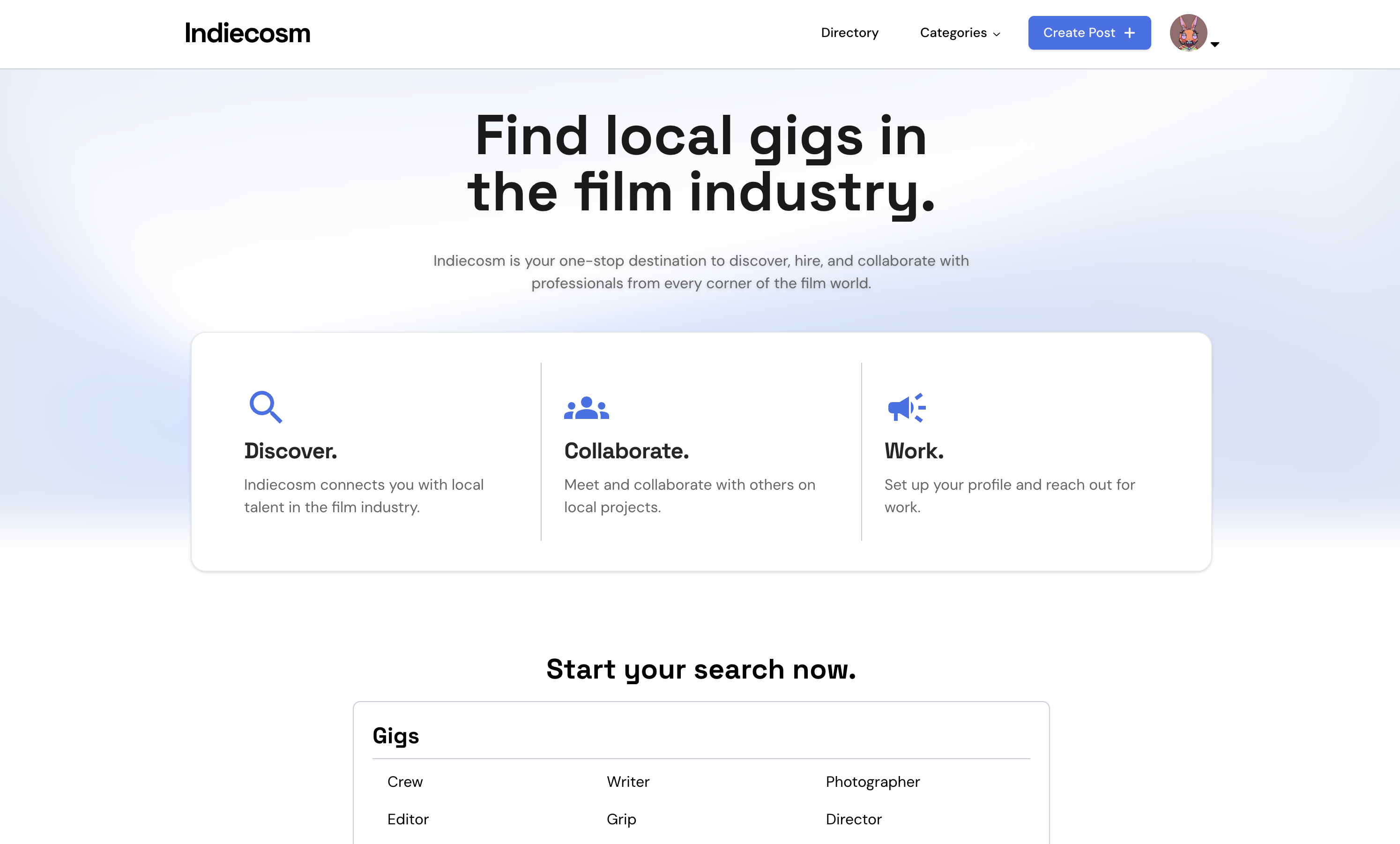Image resolution: width=1400 pixels, height=844 pixels.
Task: View Director gig listings
Action: (853, 819)
